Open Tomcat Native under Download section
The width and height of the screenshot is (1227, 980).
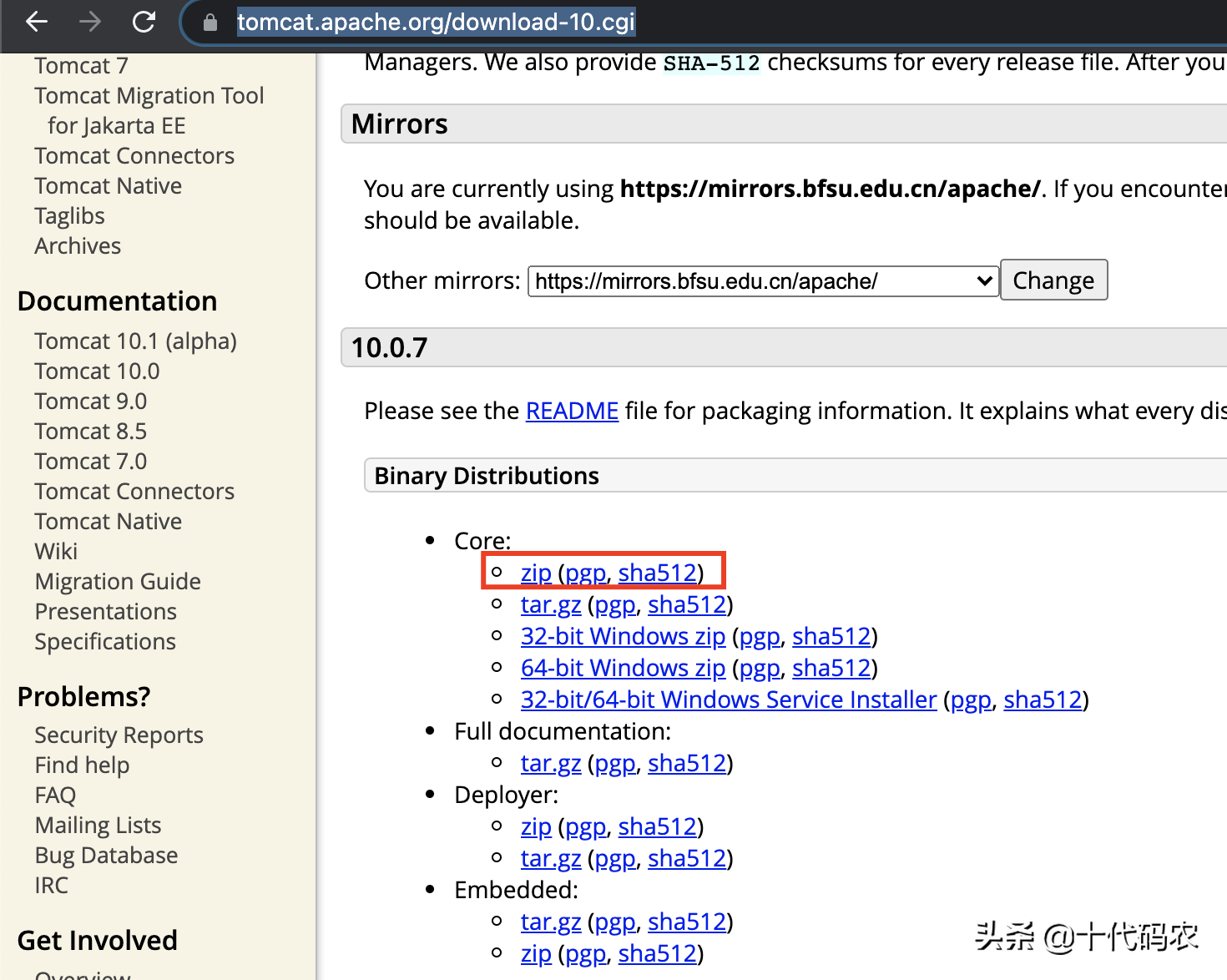click(x=109, y=185)
